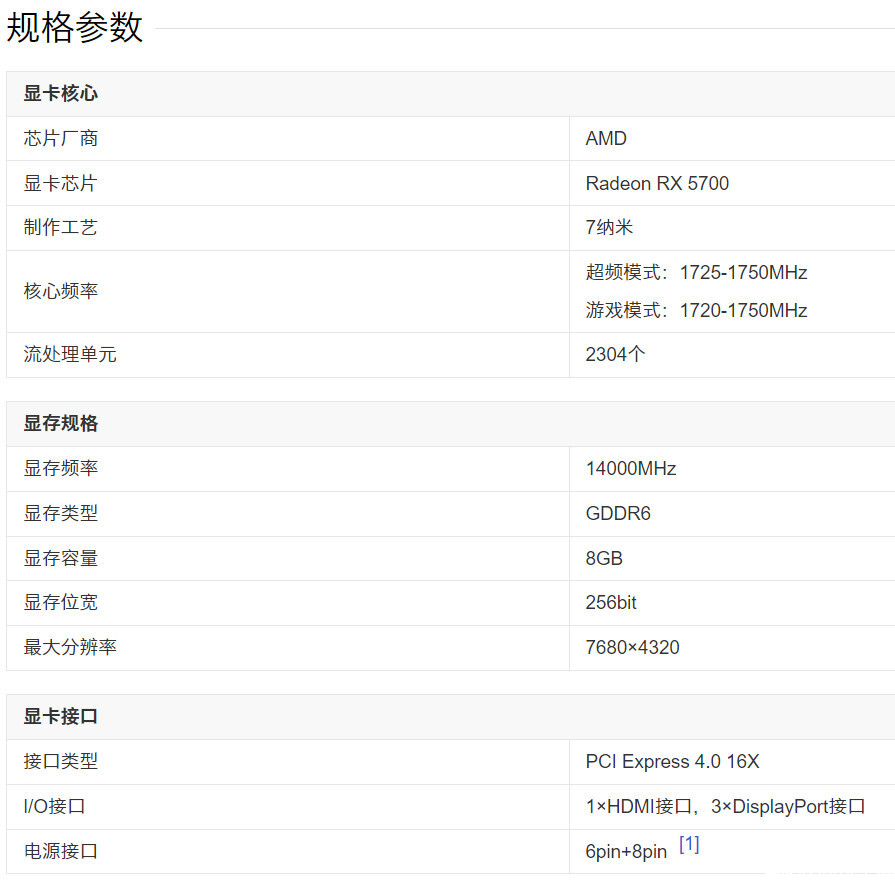
Task: Select the 256bit value
Action: tap(611, 602)
